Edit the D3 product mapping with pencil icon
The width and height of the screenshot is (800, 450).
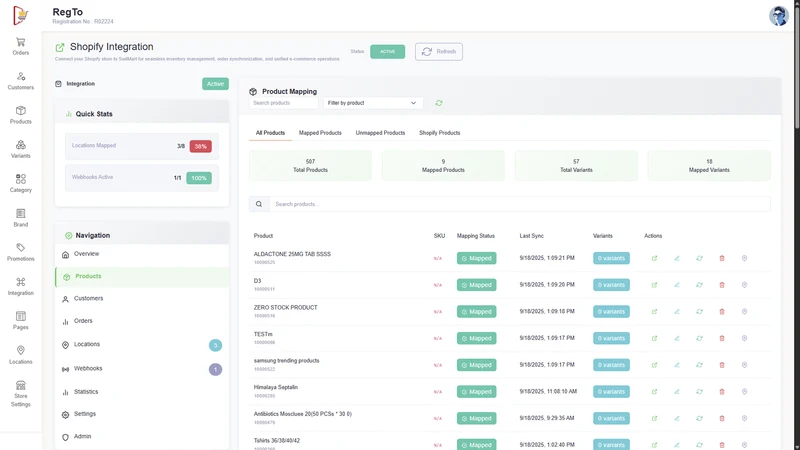677,285
